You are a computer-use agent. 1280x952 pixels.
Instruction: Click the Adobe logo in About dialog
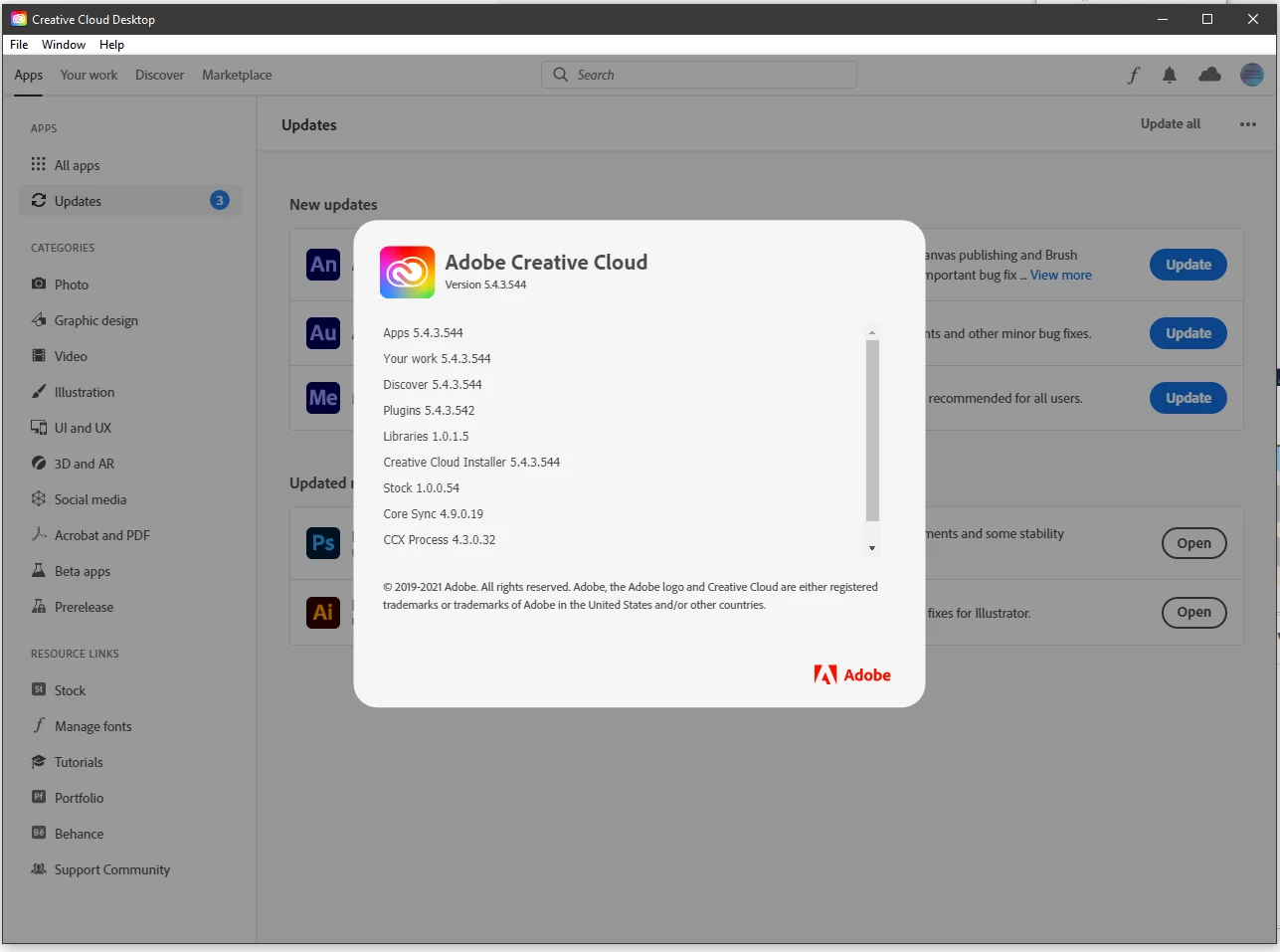(852, 674)
